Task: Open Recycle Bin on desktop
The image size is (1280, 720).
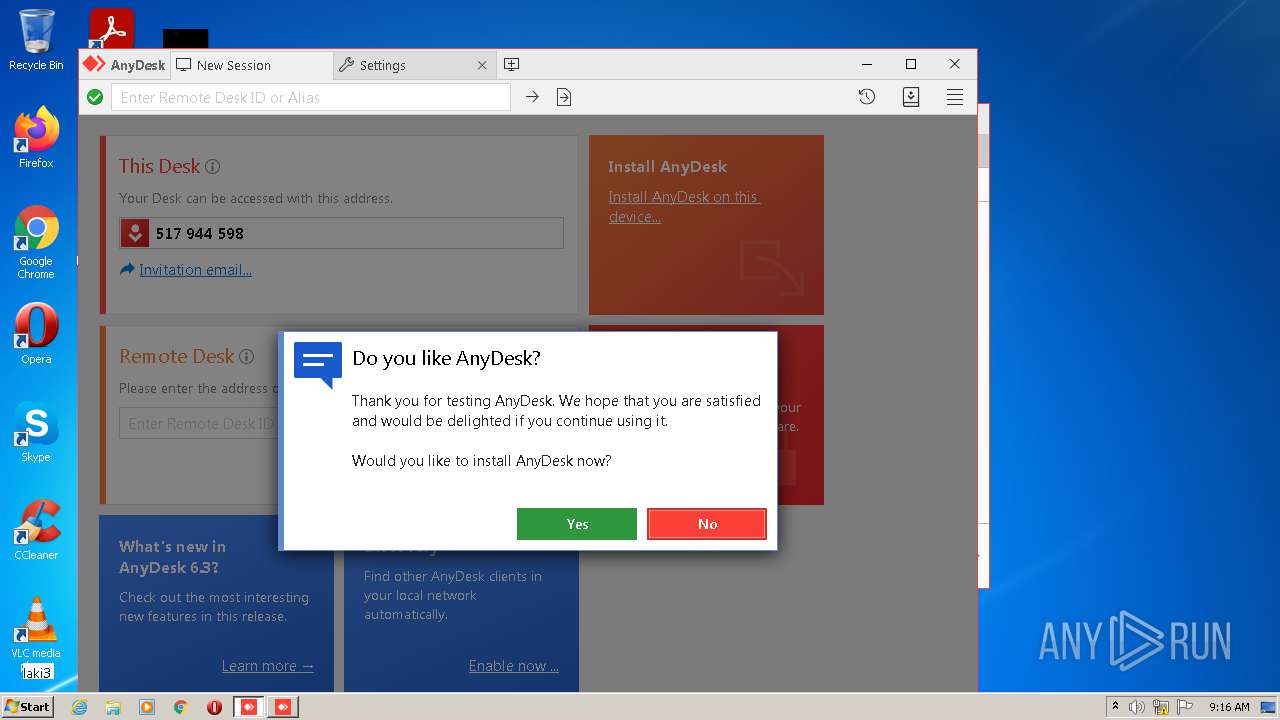Action: pos(36,40)
